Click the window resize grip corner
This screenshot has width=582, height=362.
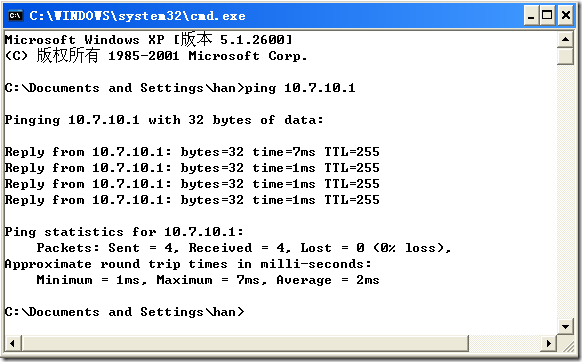click(568, 346)
